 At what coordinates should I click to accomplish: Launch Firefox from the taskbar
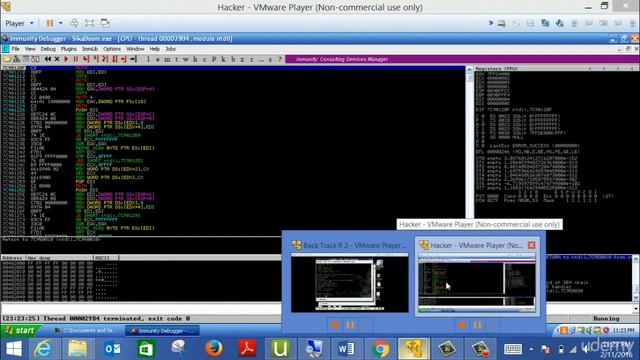(x=213, y=349)
